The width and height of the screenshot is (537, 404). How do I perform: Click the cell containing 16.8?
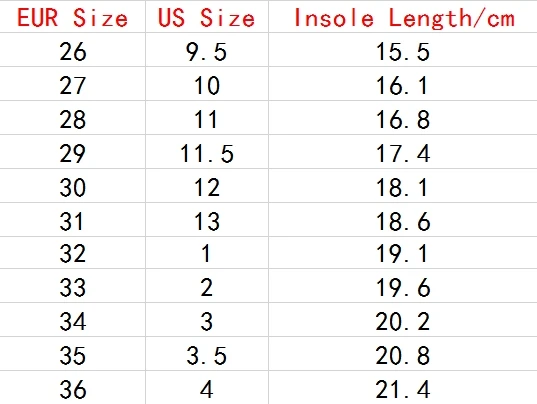tap(403, 118)
